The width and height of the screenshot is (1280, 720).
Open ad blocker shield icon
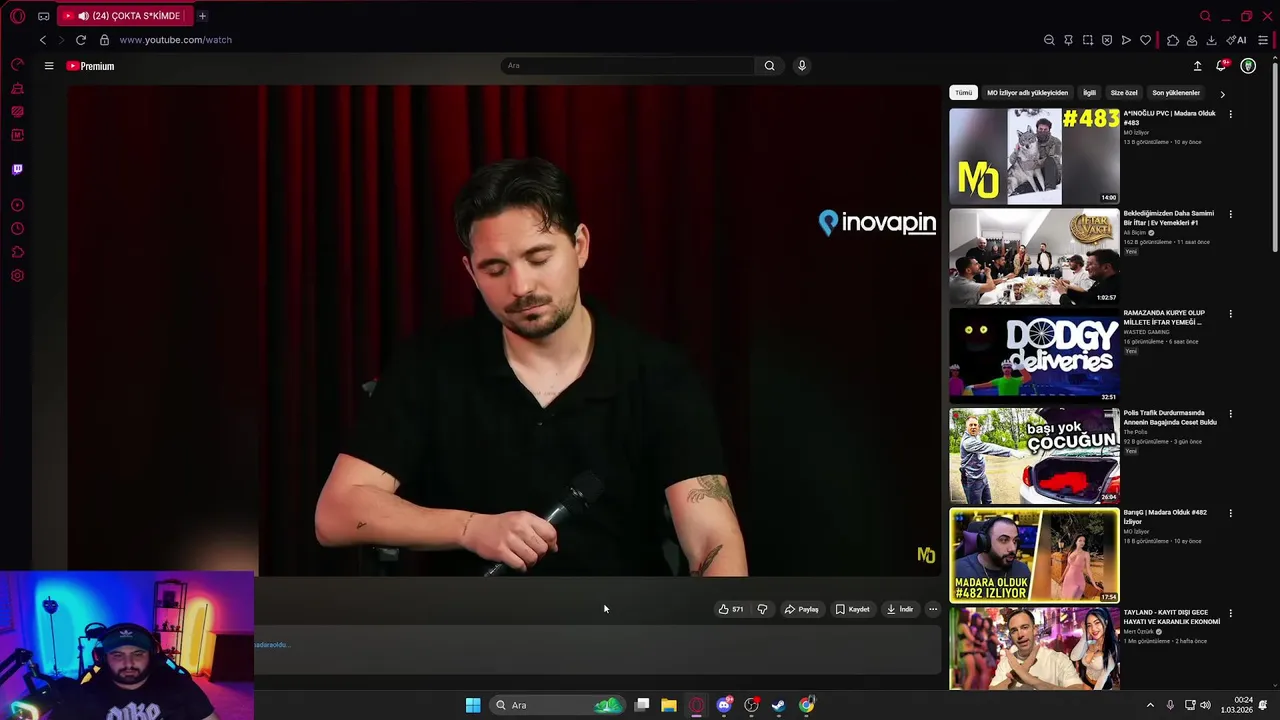click(1107, 40)
